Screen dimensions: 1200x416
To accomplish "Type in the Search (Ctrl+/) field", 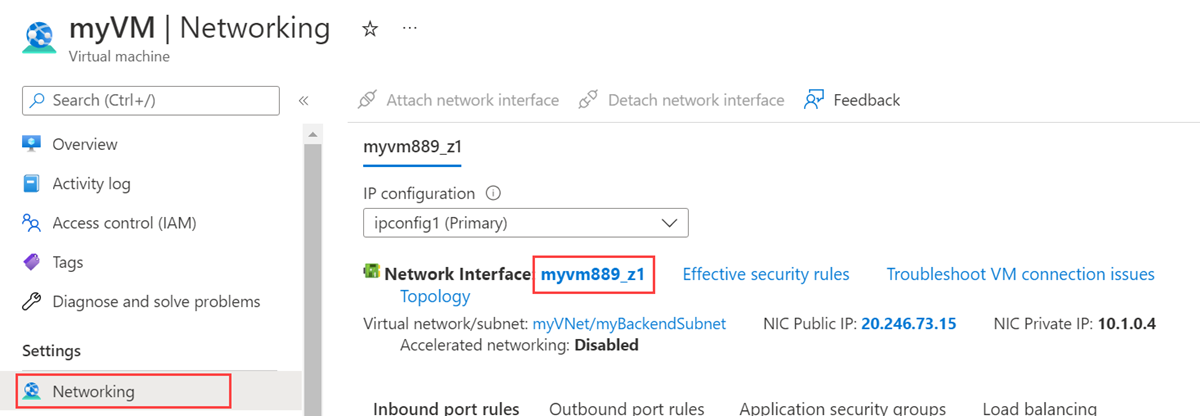I will (160, 100).
